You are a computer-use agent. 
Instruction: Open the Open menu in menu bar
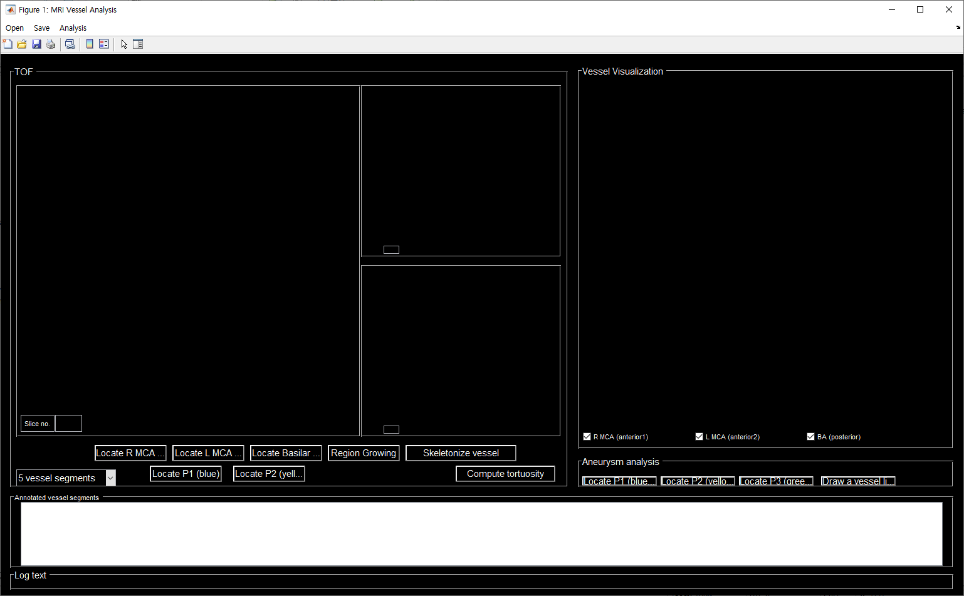tap(14, 28)
